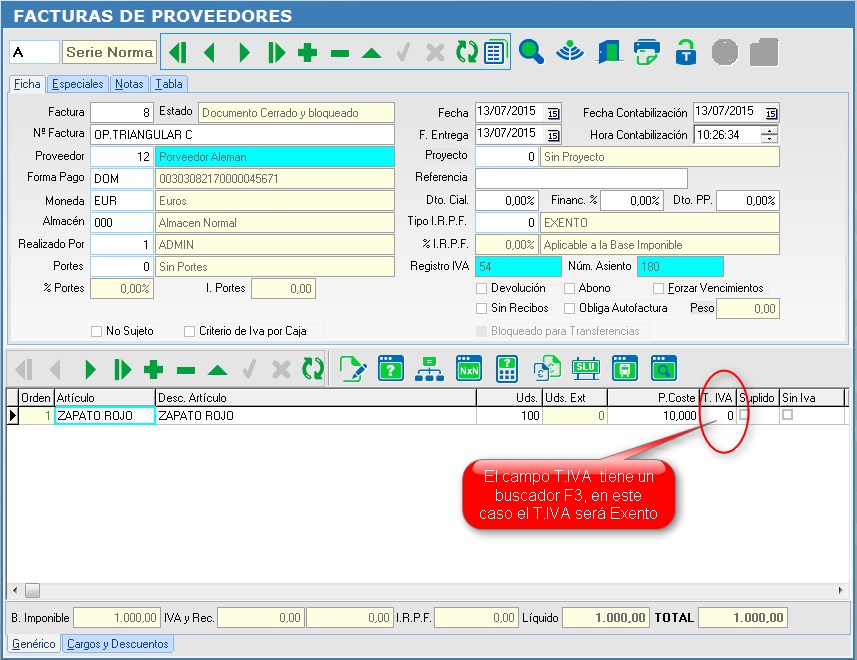
Task: Click the Referencia input field
Action: (x=581, y=179)
